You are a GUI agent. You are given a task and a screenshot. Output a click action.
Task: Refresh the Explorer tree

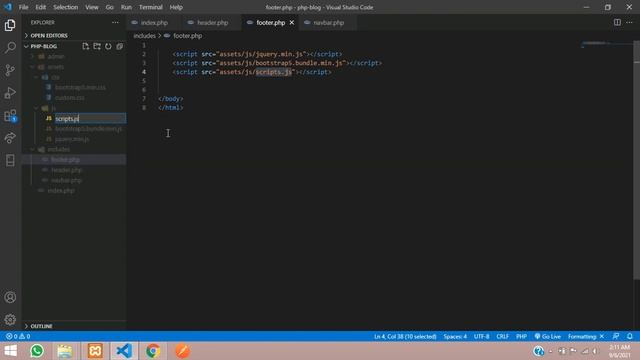tap(108, 46)
